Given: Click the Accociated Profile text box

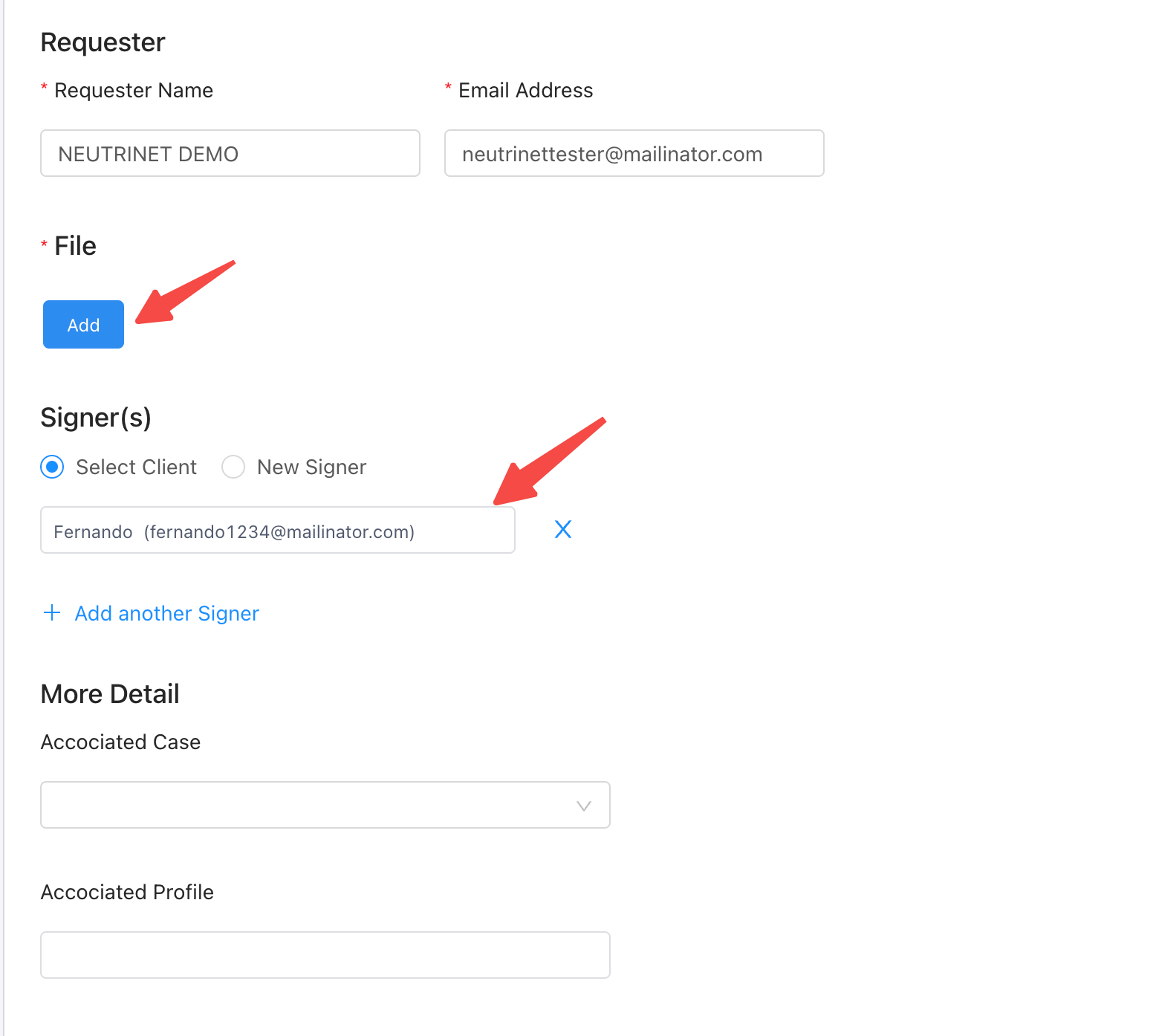Looking at the screenshot, I should (325, 955).
